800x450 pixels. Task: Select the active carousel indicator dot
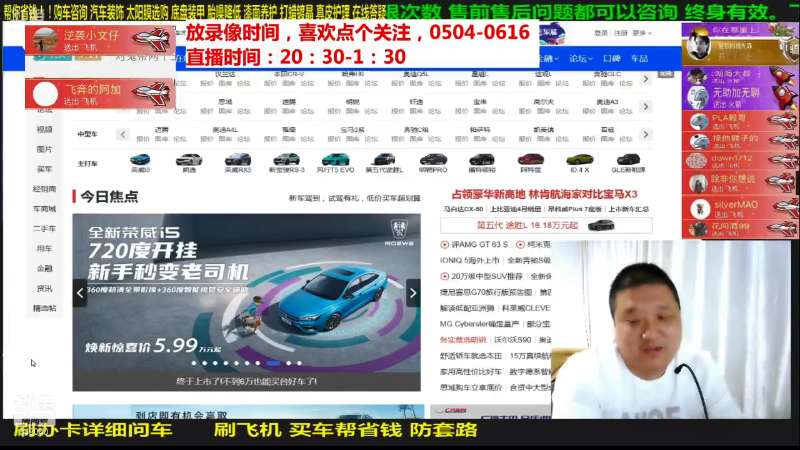[x=273, y=363]
